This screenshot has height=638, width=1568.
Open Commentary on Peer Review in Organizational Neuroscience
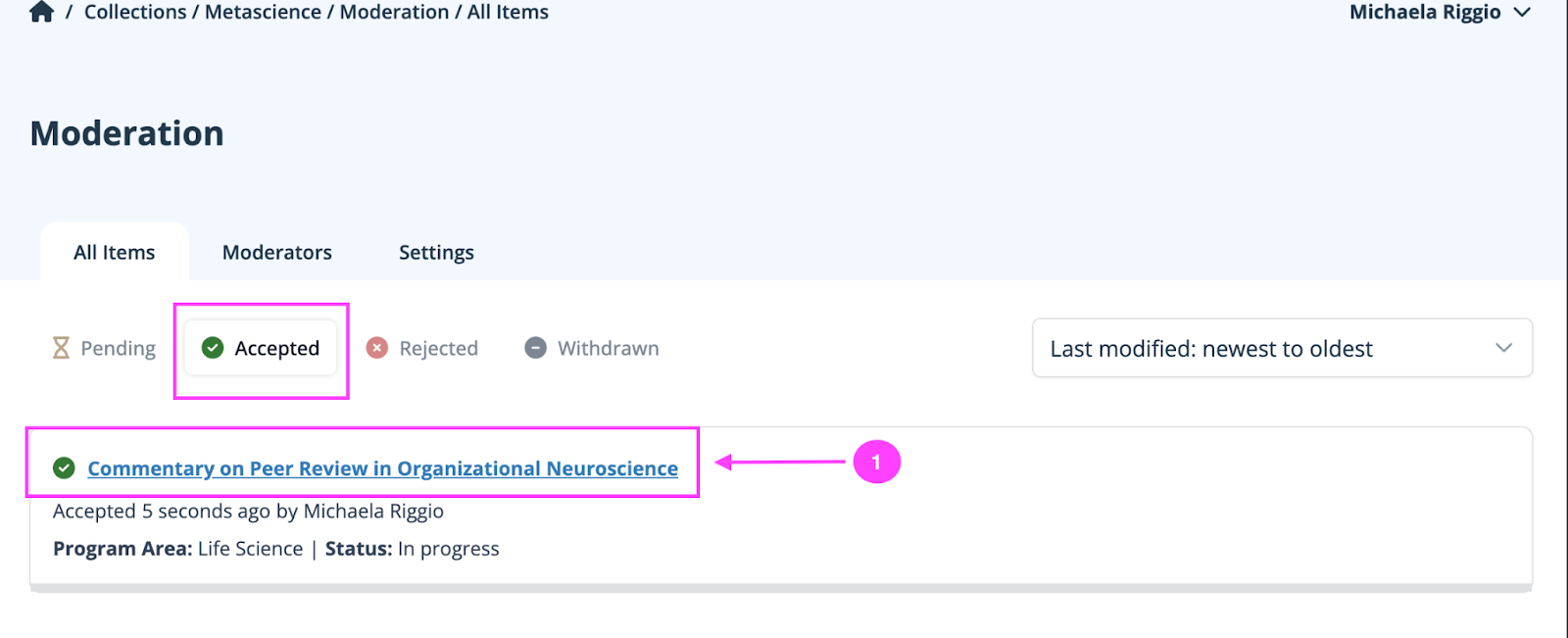382,468
